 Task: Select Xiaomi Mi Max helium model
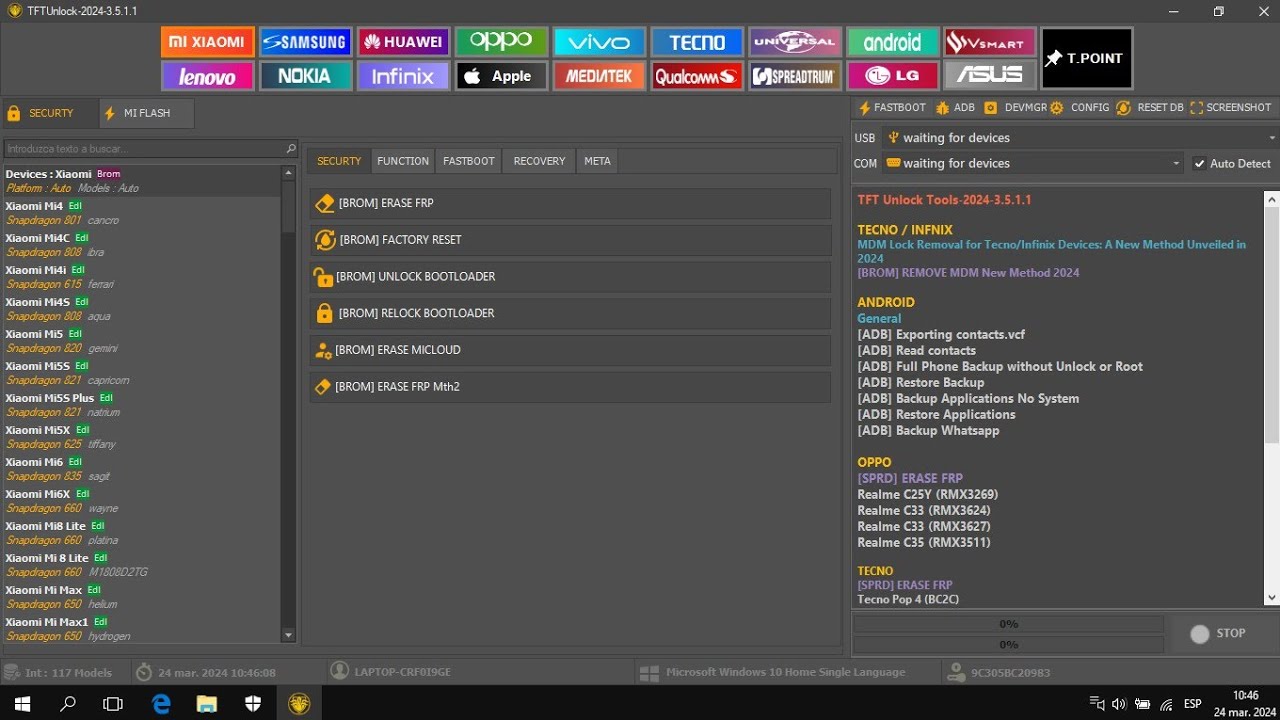[x=142, y=597]
